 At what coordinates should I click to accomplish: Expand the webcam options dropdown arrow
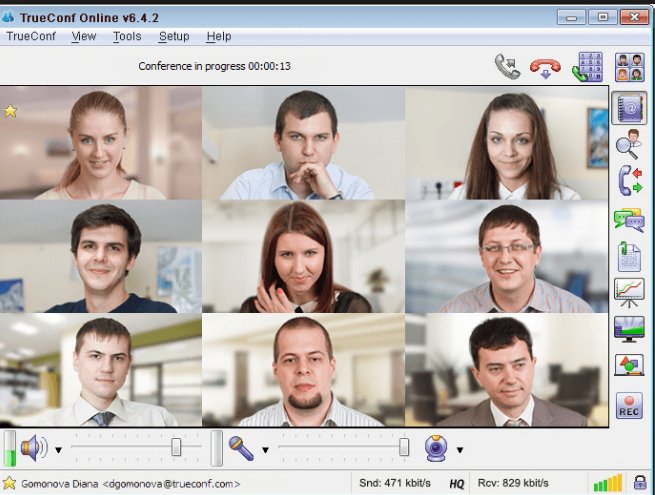coord(460,450)
